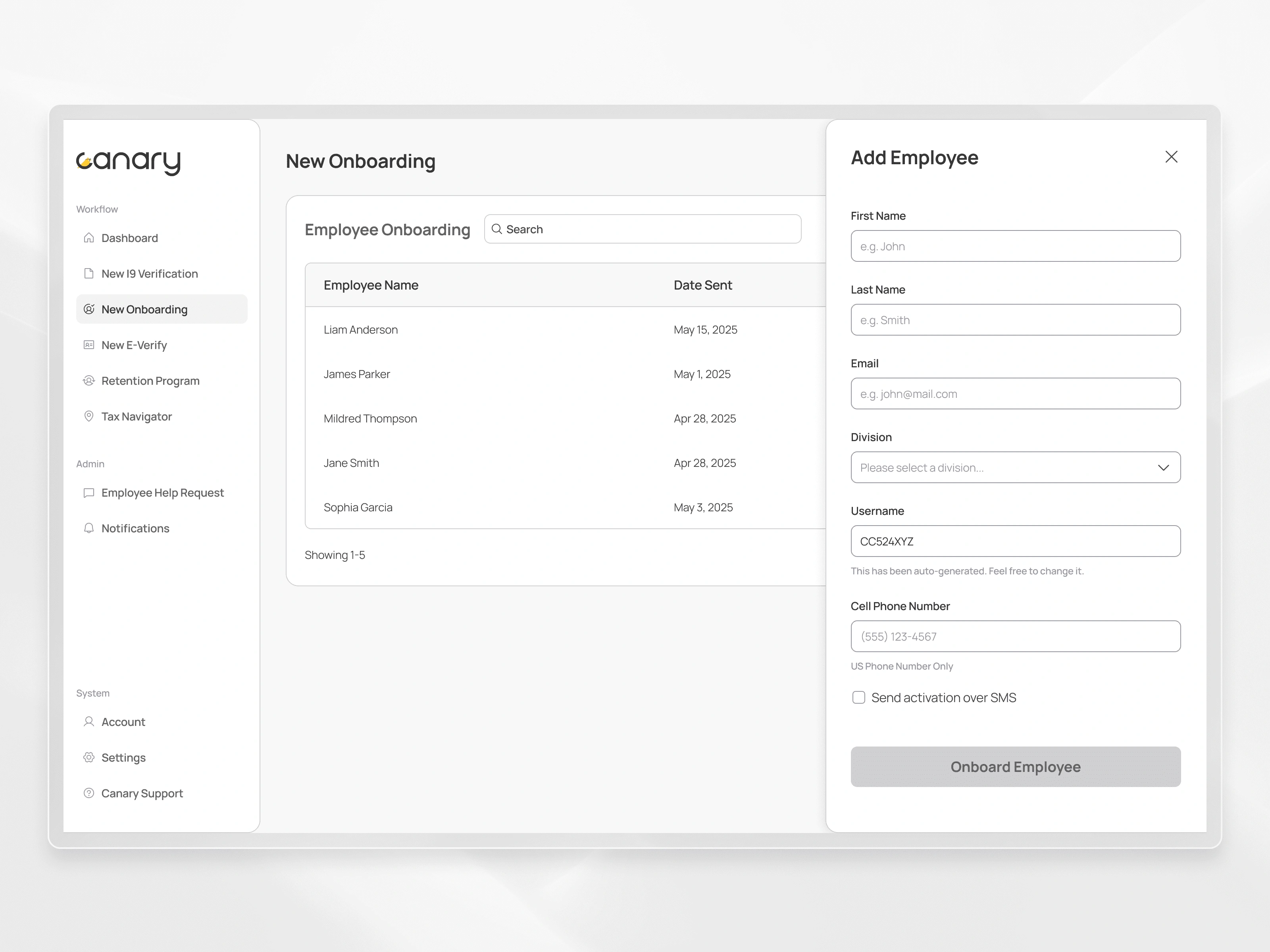
Task: Click the Email input field
Action: tap(1015, 393)
